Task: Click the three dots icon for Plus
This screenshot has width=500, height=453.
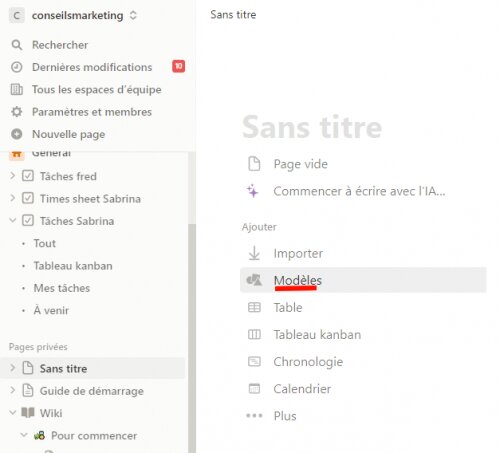Action: coord(254,416)
